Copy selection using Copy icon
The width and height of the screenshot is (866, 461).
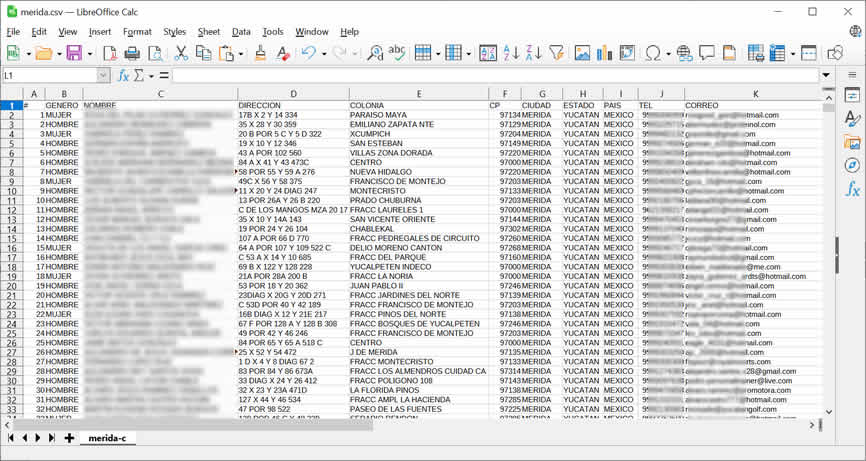pos(204,53)
